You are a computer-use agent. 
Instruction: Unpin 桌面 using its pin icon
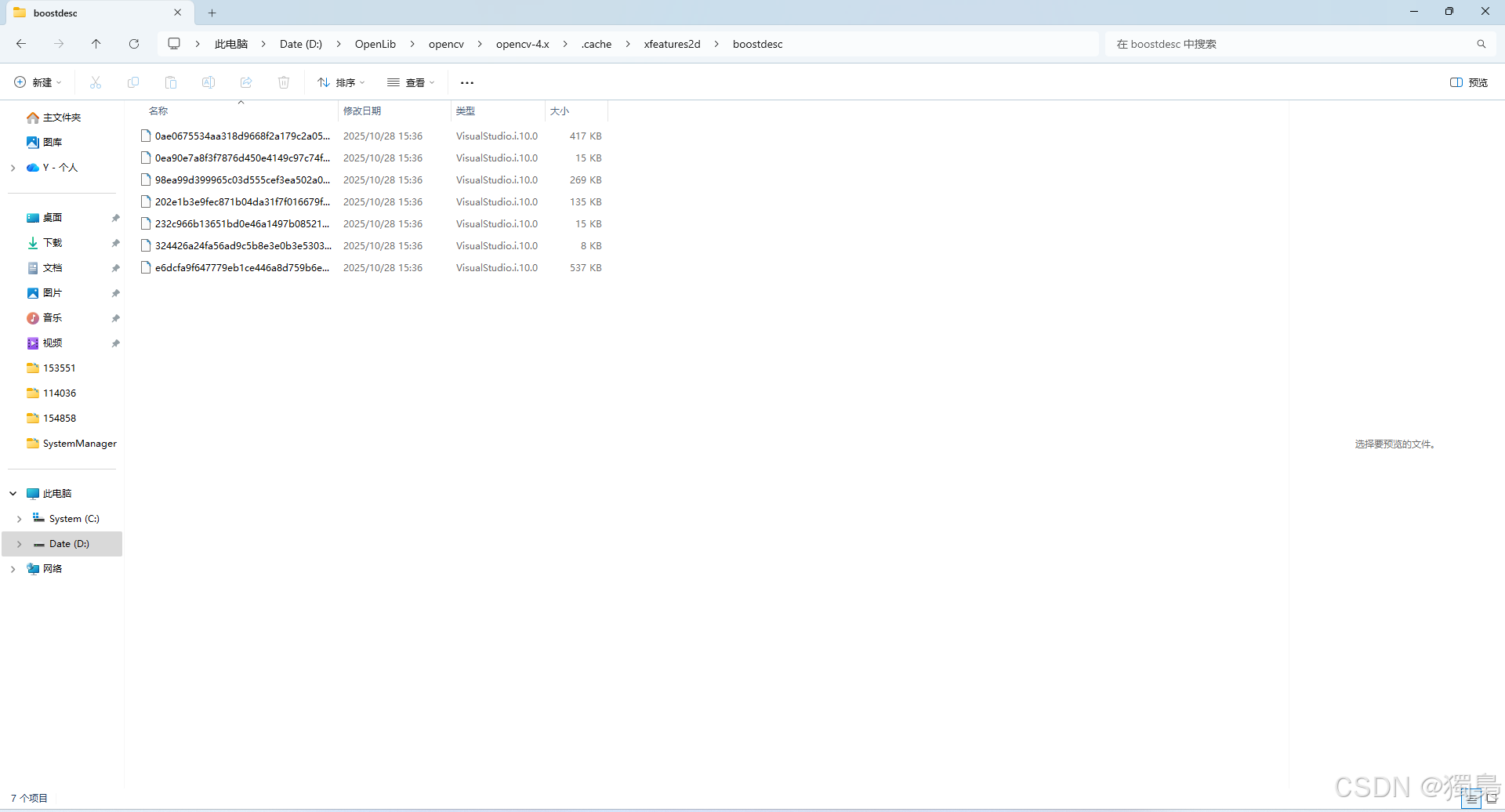pyautogui.click(x=116, y=218)
